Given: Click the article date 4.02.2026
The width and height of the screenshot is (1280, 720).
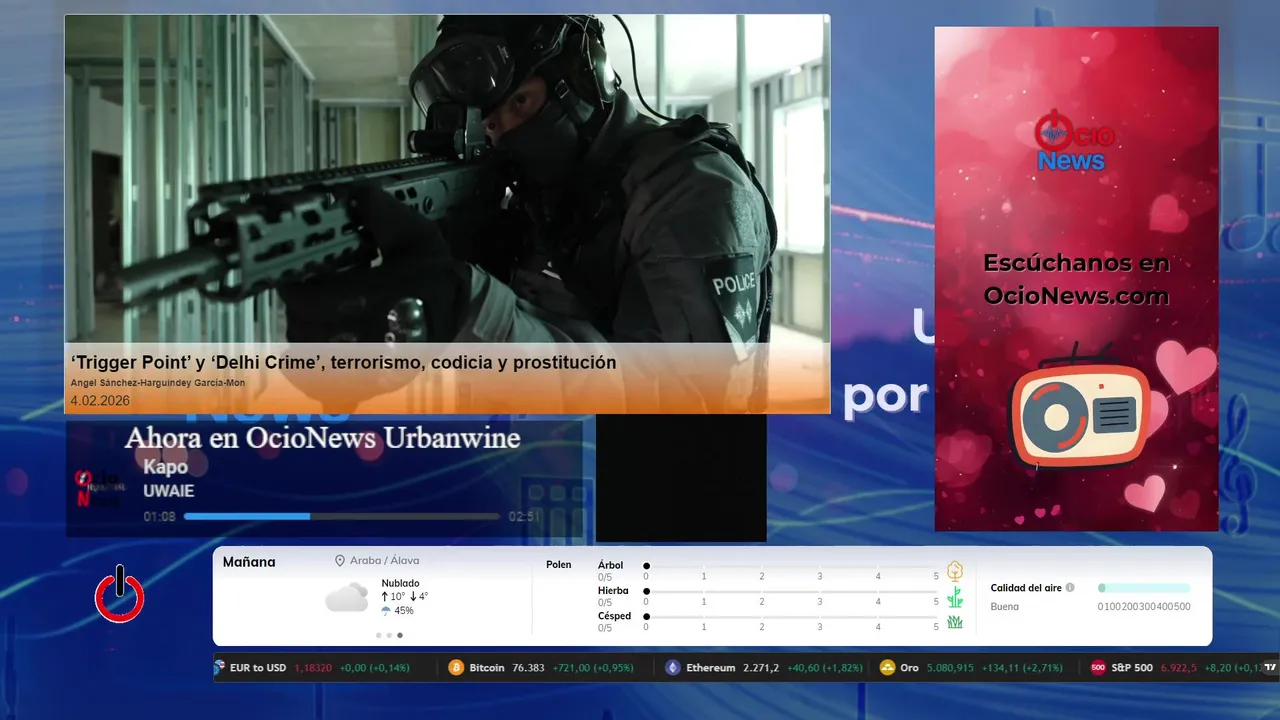Looking at the screenshot, I should click(x=100, y=401).
